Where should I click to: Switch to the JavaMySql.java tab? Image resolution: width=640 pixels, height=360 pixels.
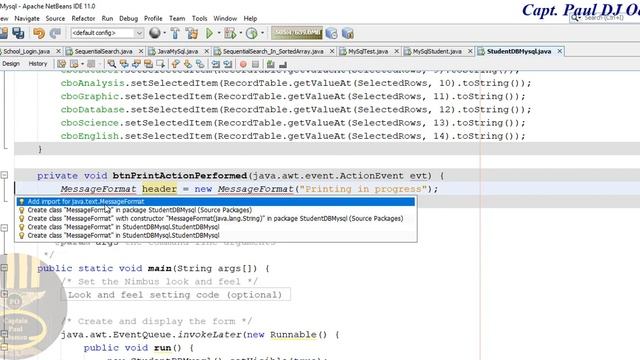[x=178, y=51]
